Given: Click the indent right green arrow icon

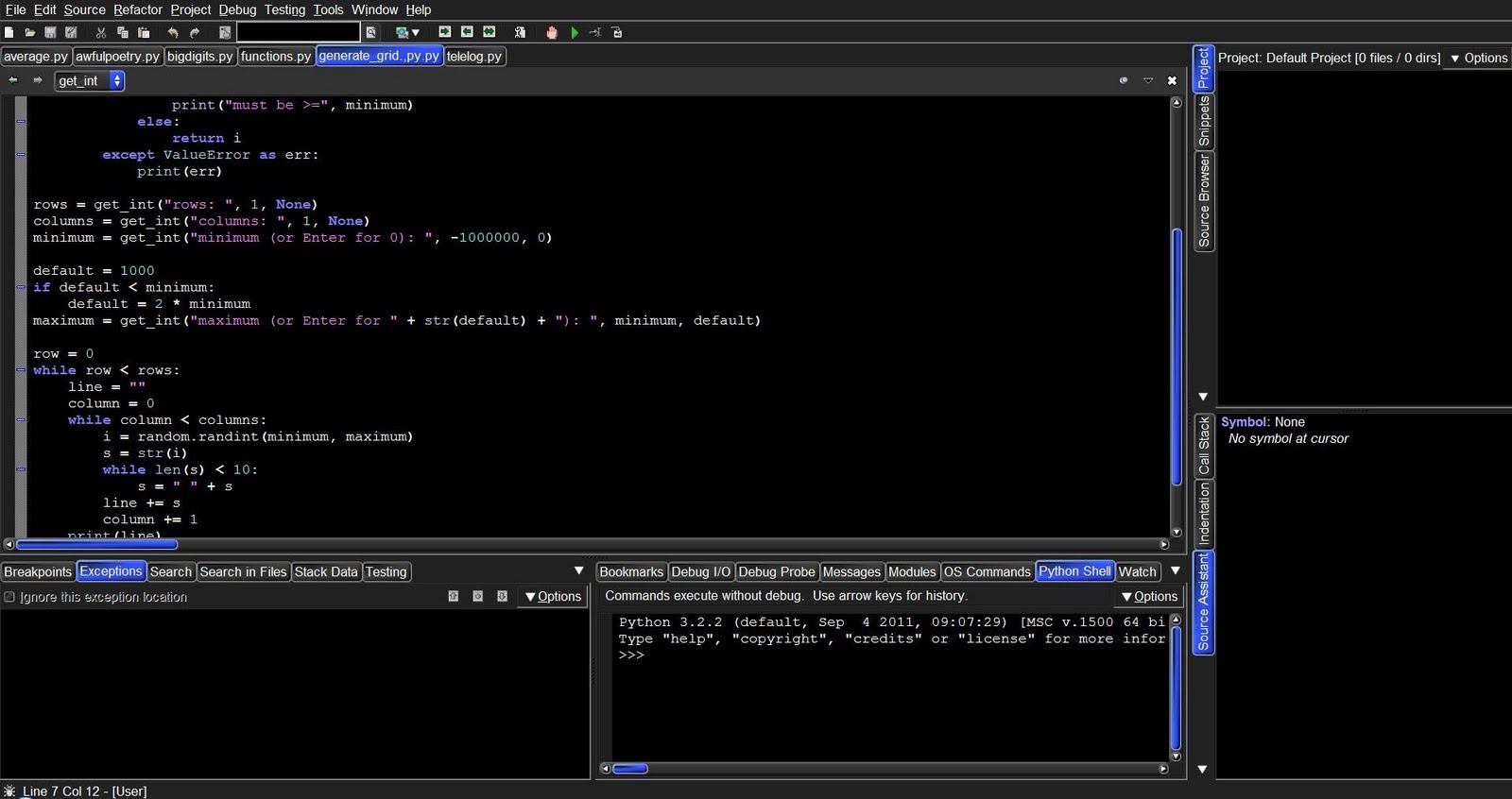Looking at the screenshot, I should (444, 32).
